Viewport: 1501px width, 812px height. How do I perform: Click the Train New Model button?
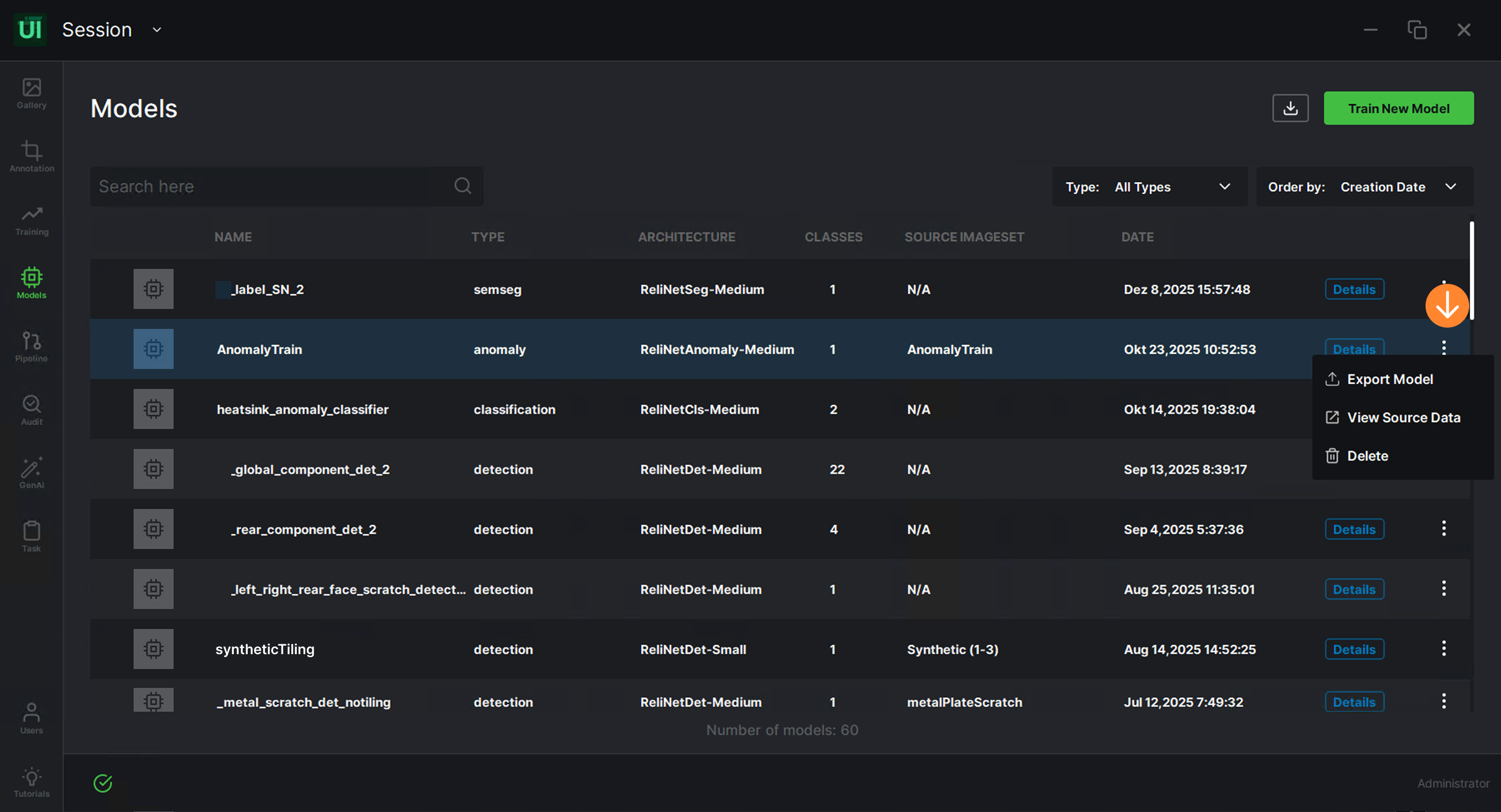(x=1398, y=108)
